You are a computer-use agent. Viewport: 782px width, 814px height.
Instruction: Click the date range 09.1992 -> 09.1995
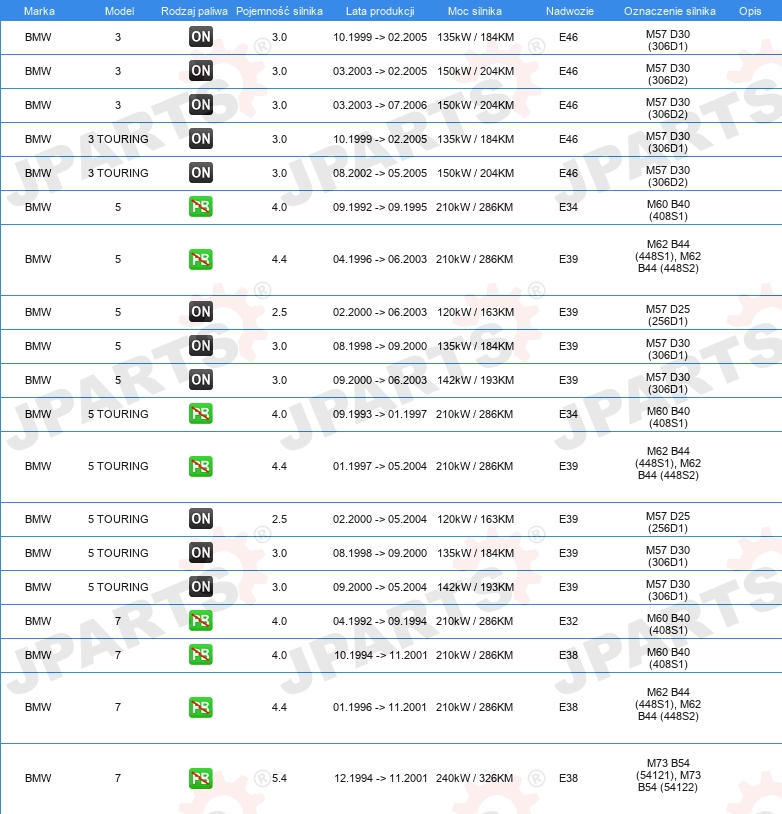click(x=380, y=207)
